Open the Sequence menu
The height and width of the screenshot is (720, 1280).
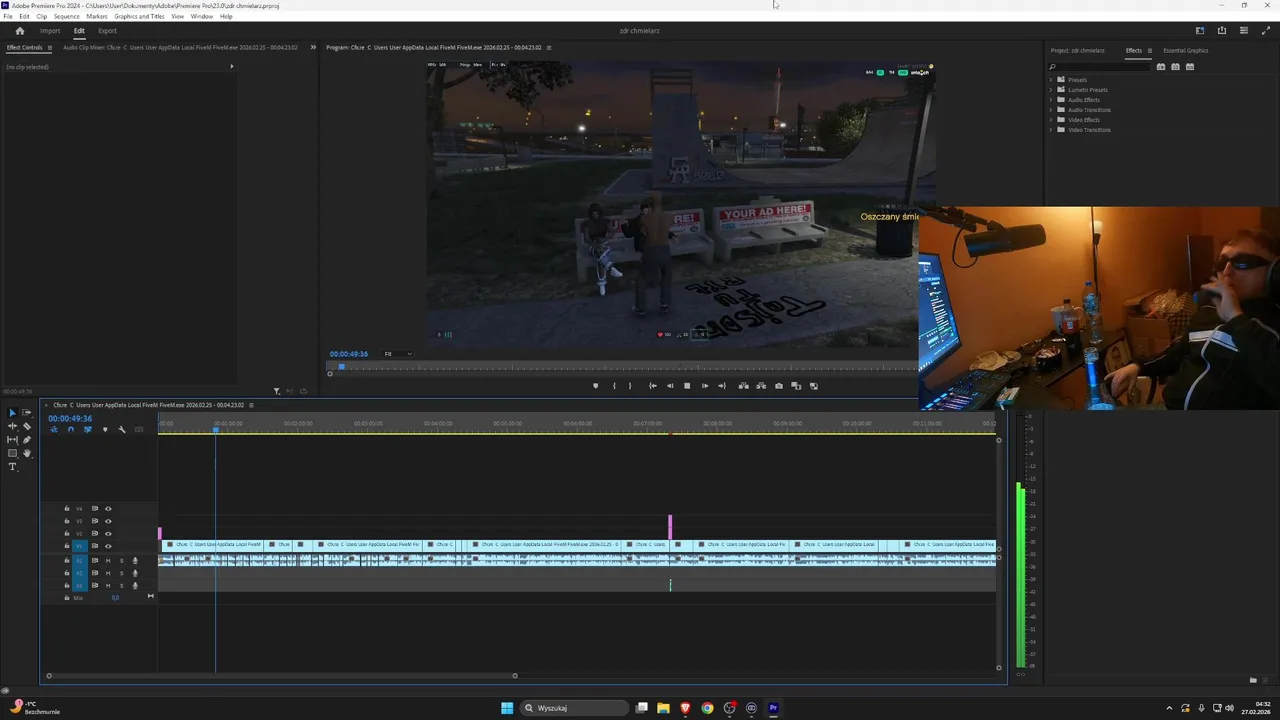tap(67, 17)
